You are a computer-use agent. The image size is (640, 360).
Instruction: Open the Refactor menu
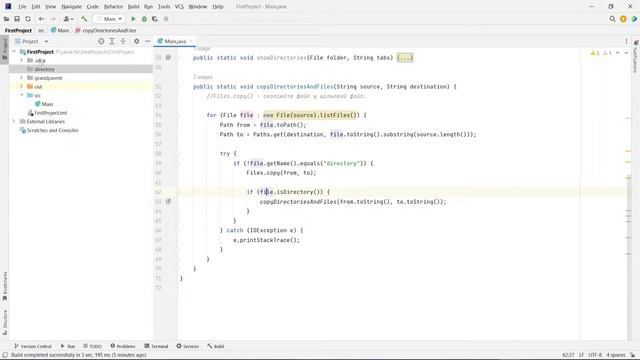point(113,7)
